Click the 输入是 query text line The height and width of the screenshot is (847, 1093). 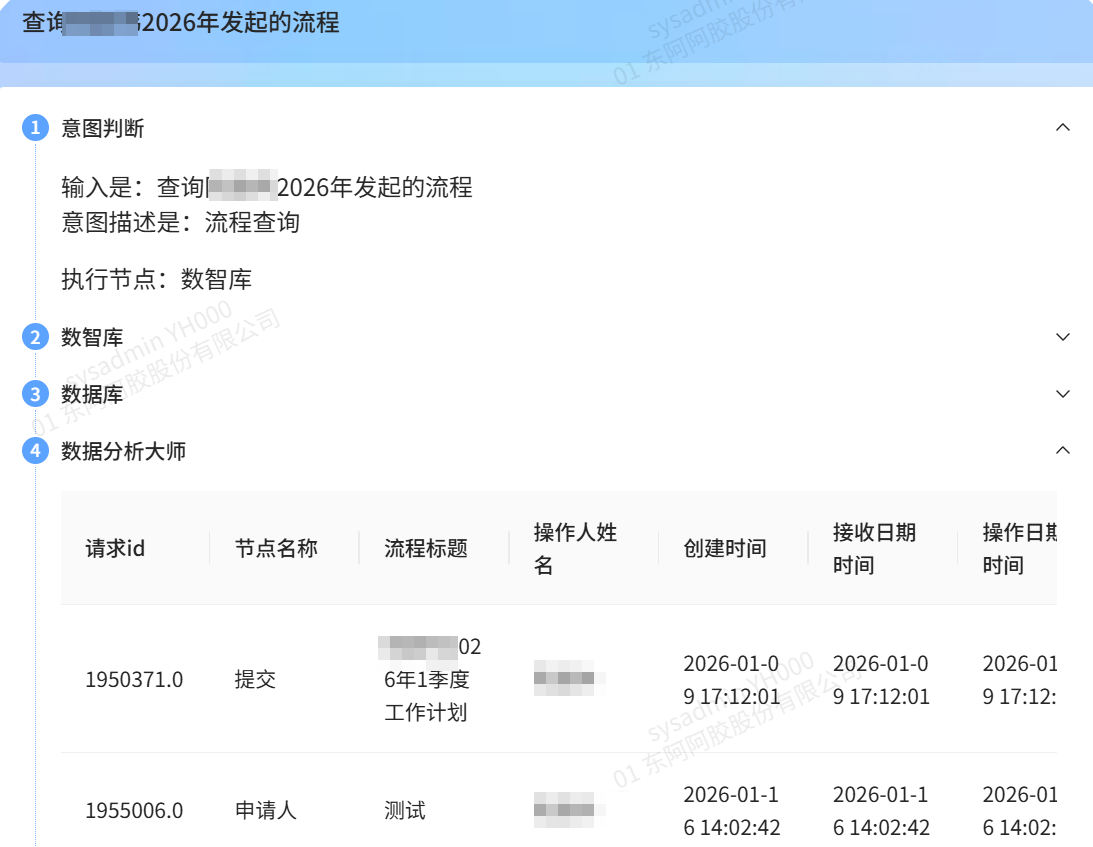click(x=267, y=188)
